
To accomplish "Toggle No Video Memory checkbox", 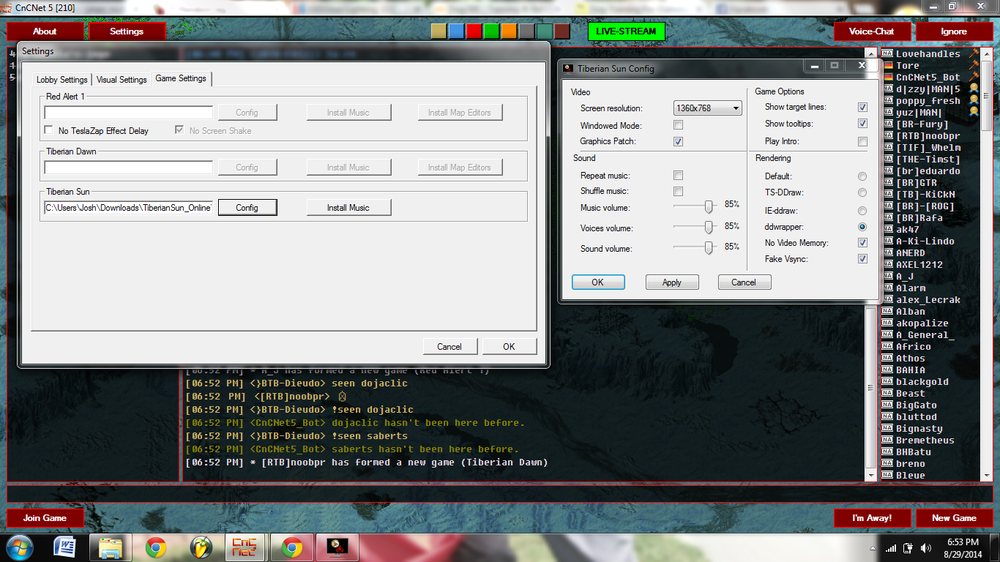I will [x=862, y=242].
